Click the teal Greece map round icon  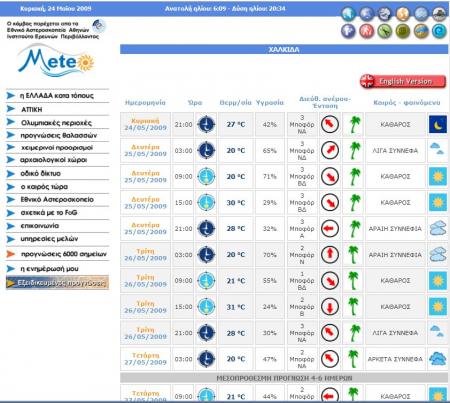pyautogui.click(x=348, y=14)
